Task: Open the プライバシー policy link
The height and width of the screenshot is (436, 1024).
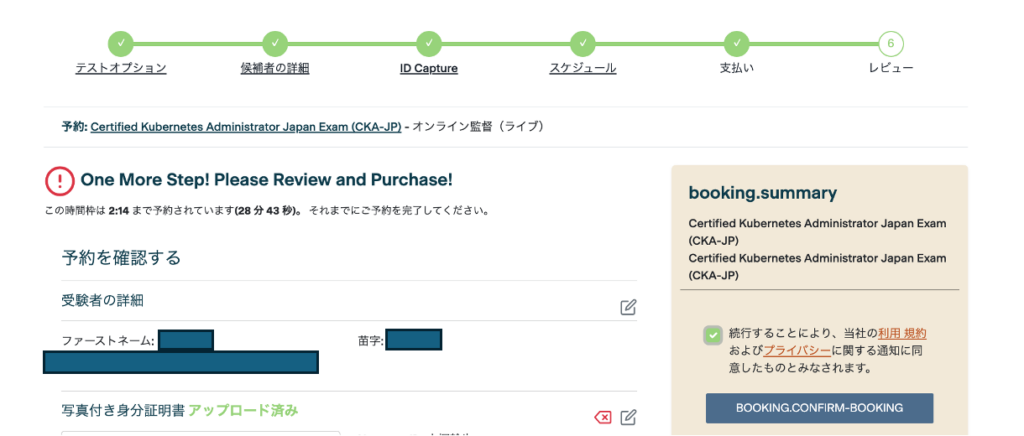Action: (x=792, y=350)
